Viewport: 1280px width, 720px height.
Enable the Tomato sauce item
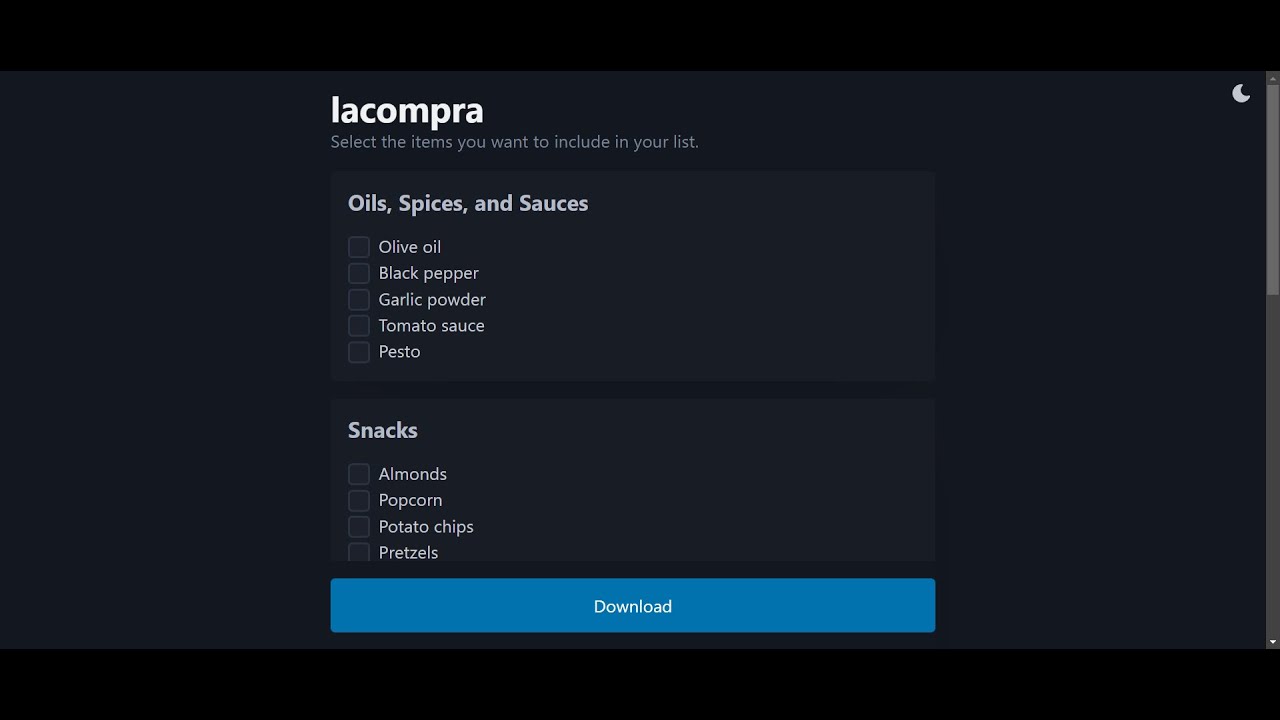point(358,325)
